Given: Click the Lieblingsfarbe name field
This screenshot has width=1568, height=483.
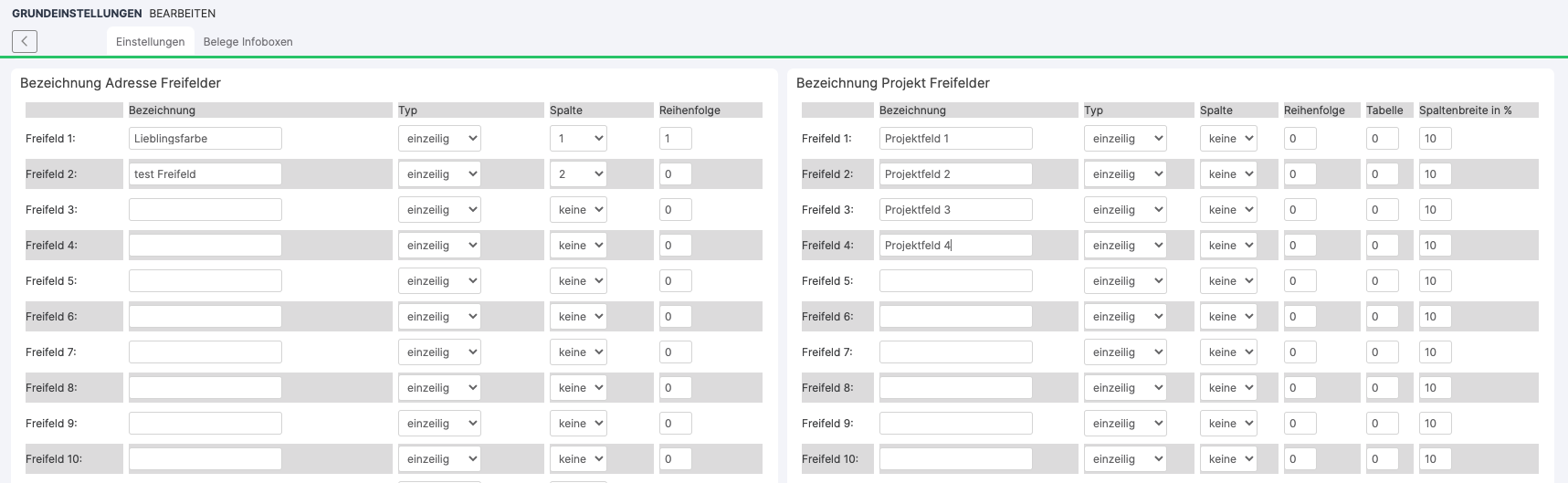Looking at the screenshot, I should [205, 139].
